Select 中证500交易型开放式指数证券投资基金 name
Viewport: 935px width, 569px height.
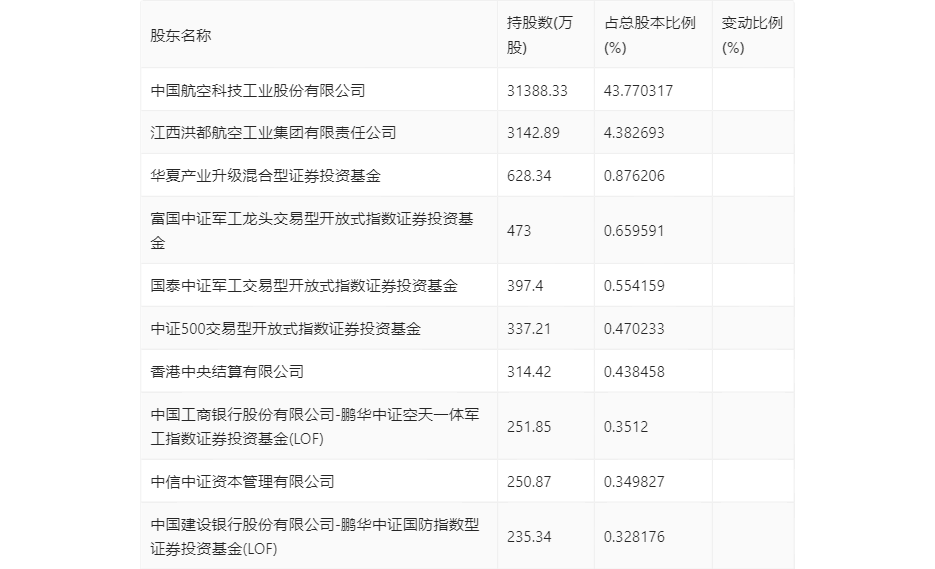pos(286,329)
